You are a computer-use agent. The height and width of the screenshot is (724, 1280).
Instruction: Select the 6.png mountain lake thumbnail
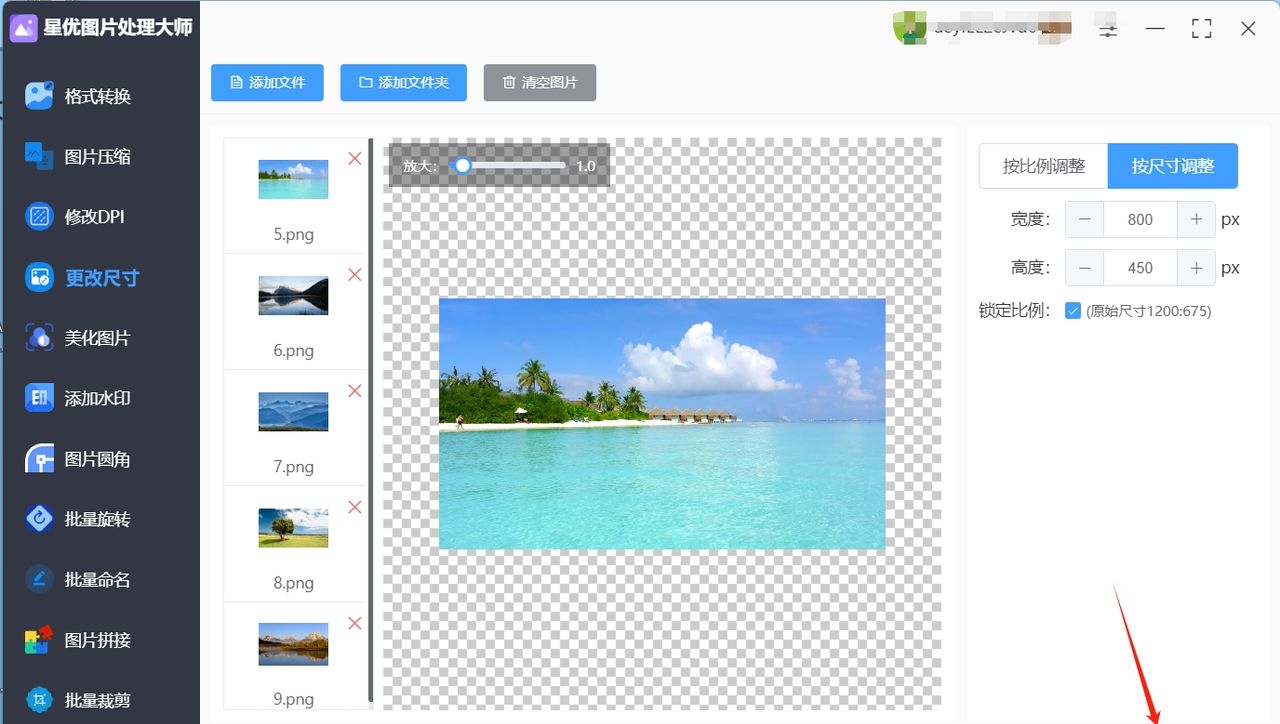pos(293,296)
